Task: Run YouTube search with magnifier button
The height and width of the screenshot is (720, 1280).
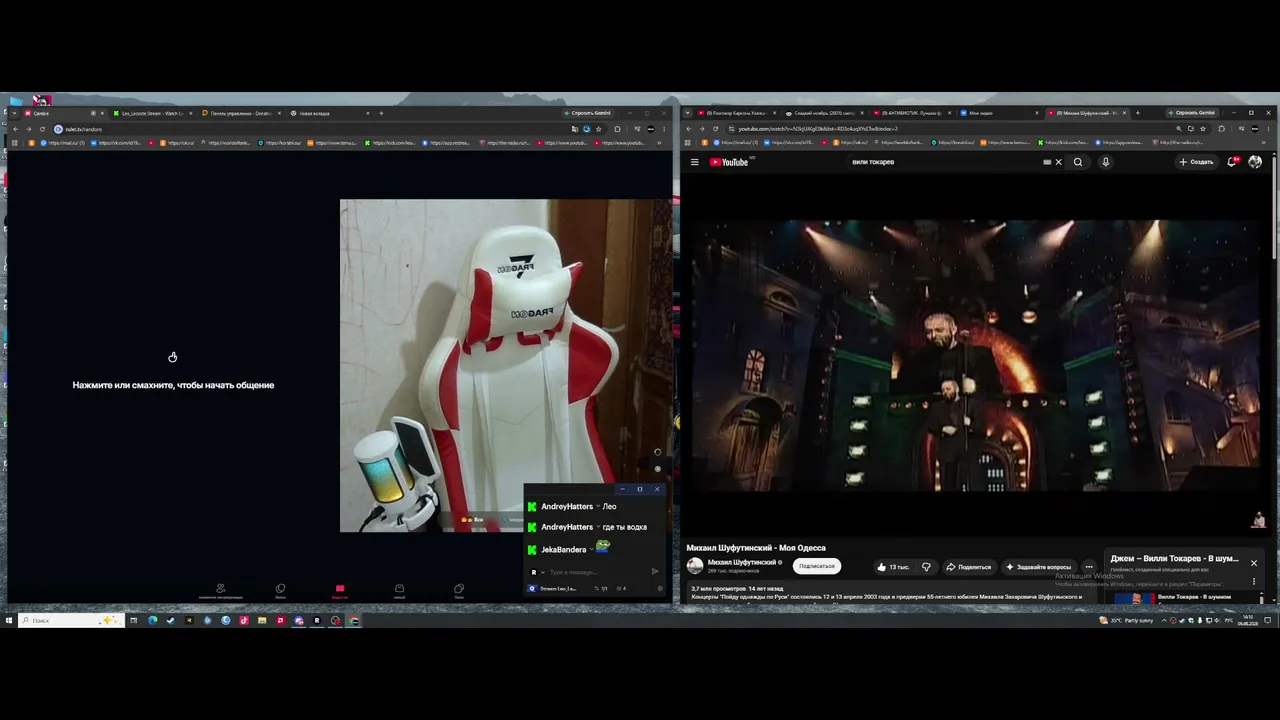Action: coord(1078,162)
